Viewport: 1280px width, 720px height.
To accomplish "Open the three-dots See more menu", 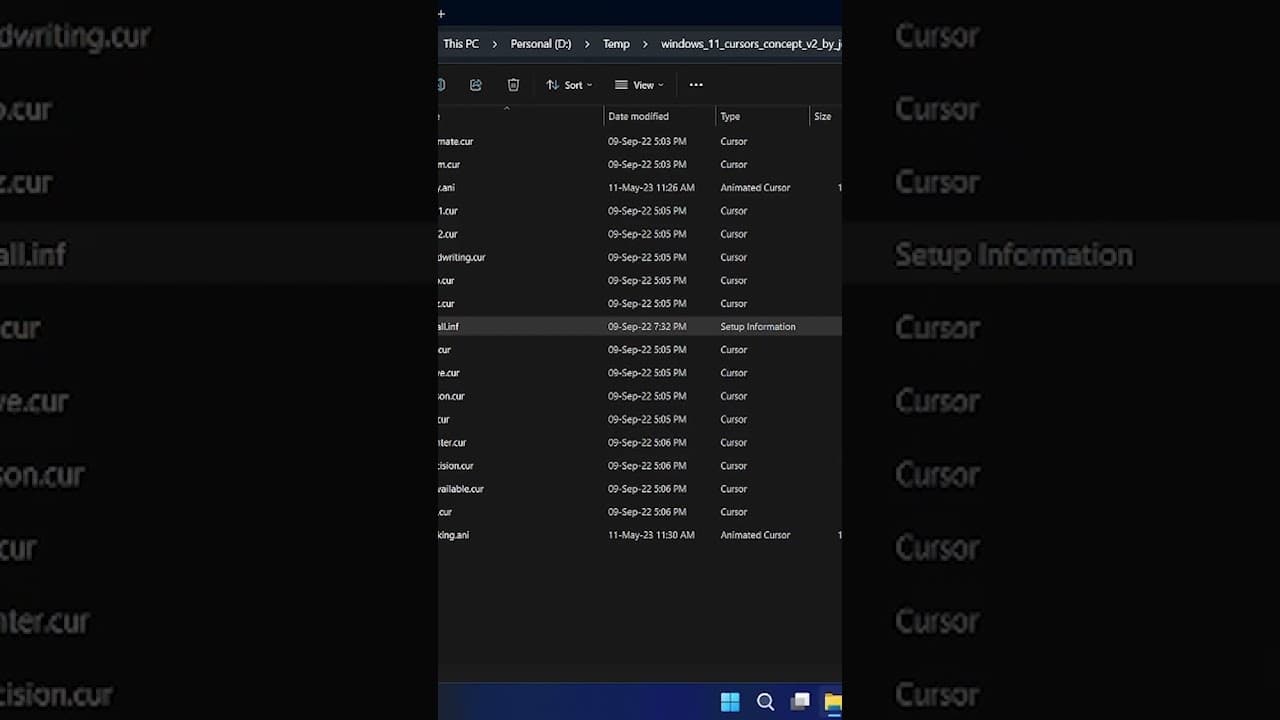I will pyautogui.click(x=696, y=85).
